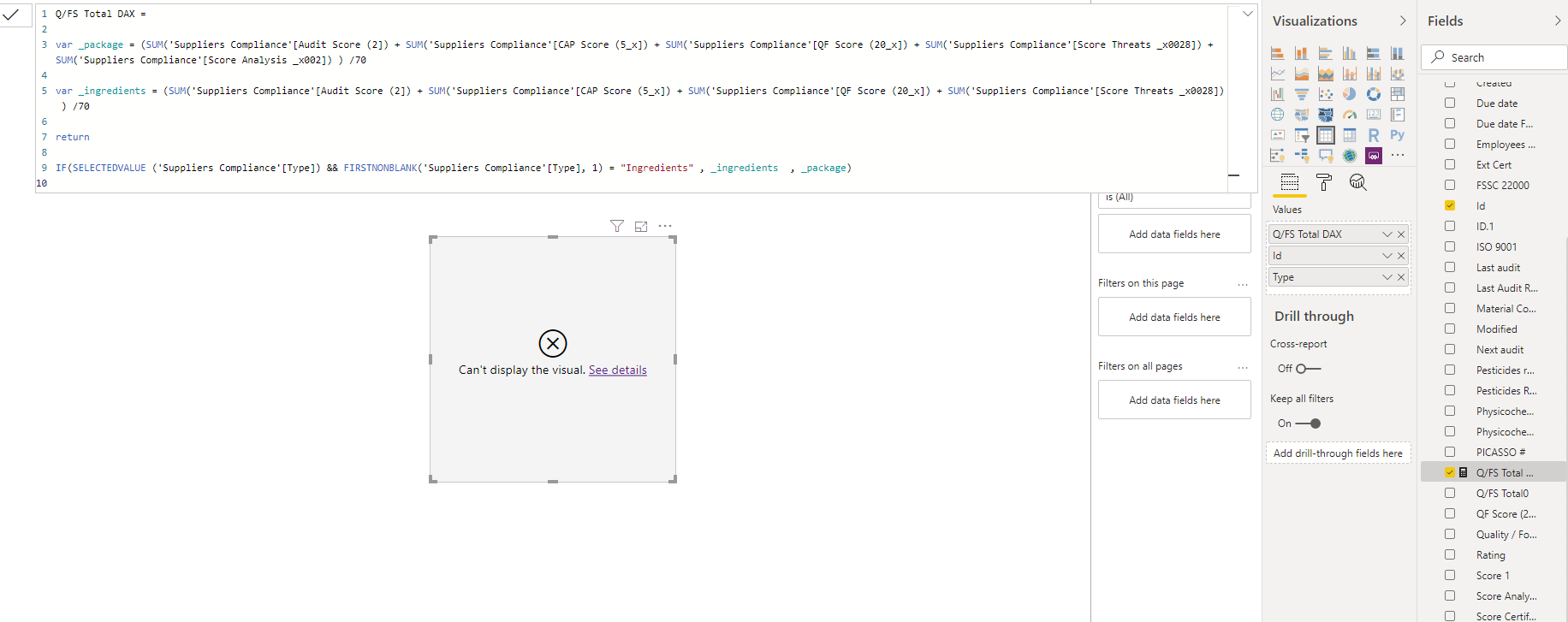Image resolution: width=1568 pixels, height=622 pixels.
Task: Commit the DAX formula with the checkmark
Action: tap(11, 14)
